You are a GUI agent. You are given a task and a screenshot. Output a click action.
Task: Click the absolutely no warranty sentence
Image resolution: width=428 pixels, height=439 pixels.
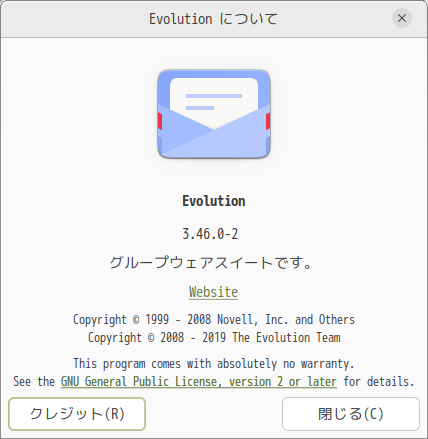click(x=214, y=363)
